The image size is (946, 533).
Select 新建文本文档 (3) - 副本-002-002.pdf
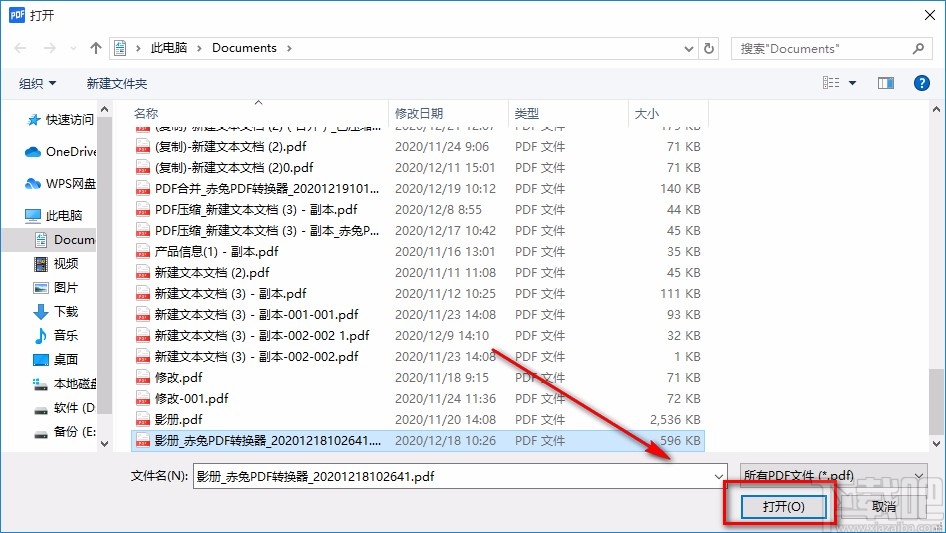(417, 356)
